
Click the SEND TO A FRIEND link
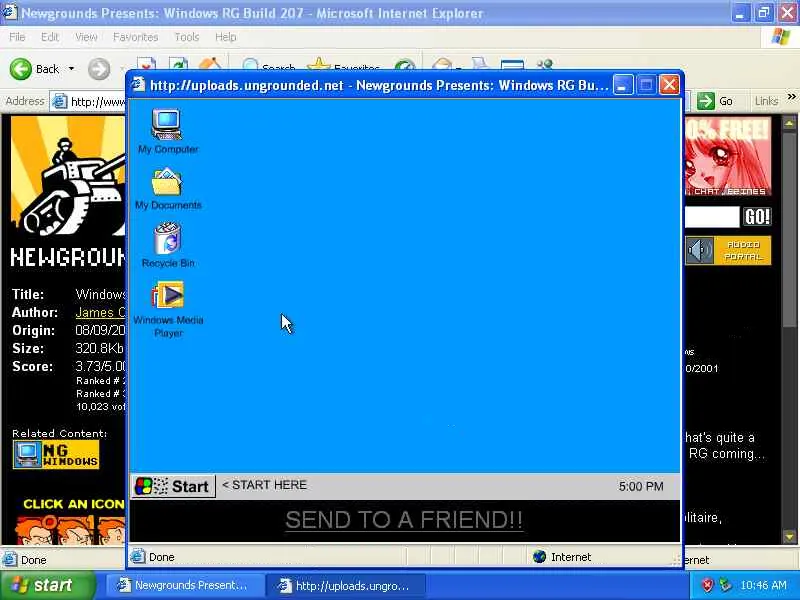point(404,520)
